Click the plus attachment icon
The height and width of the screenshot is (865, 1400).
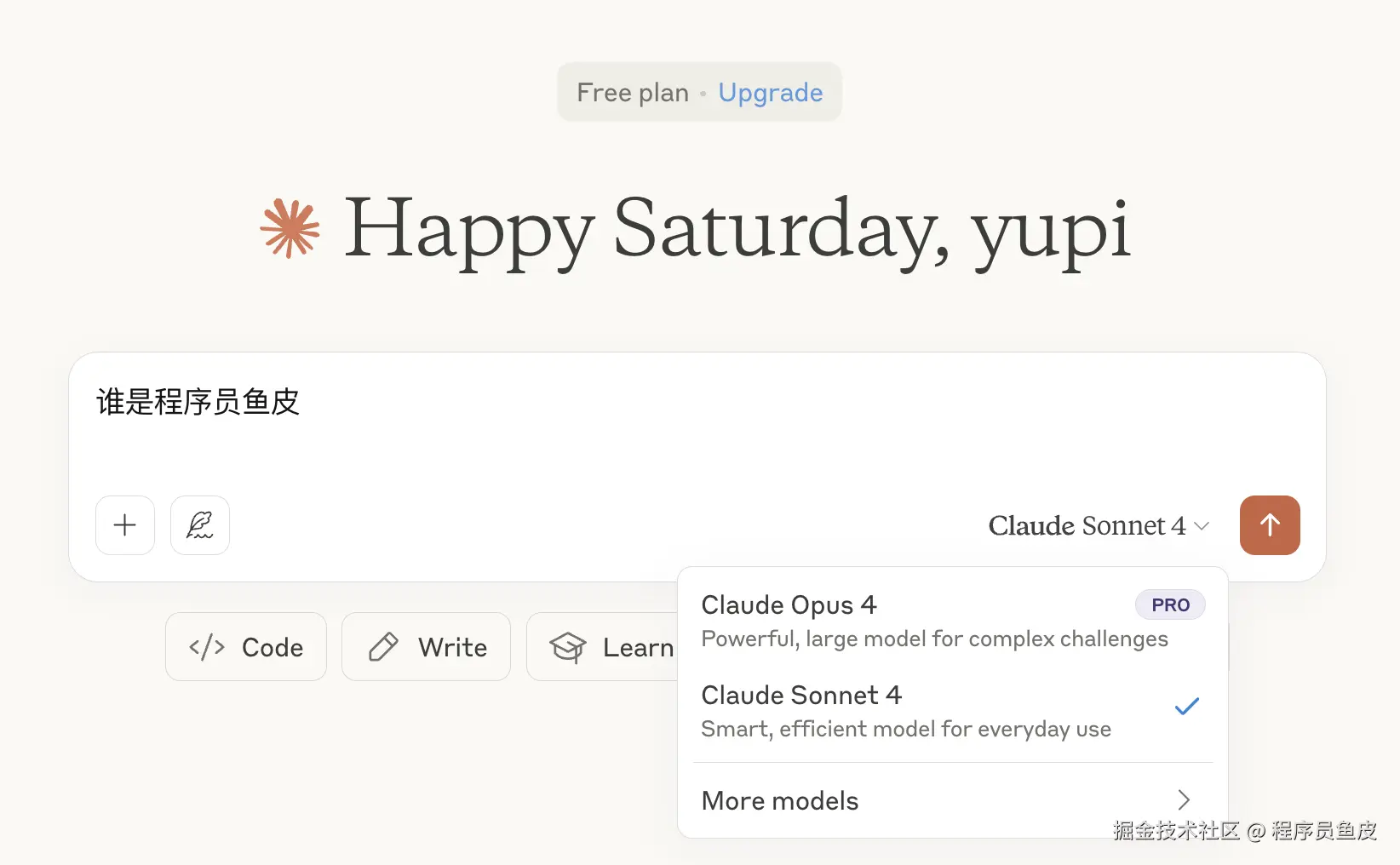125,525
